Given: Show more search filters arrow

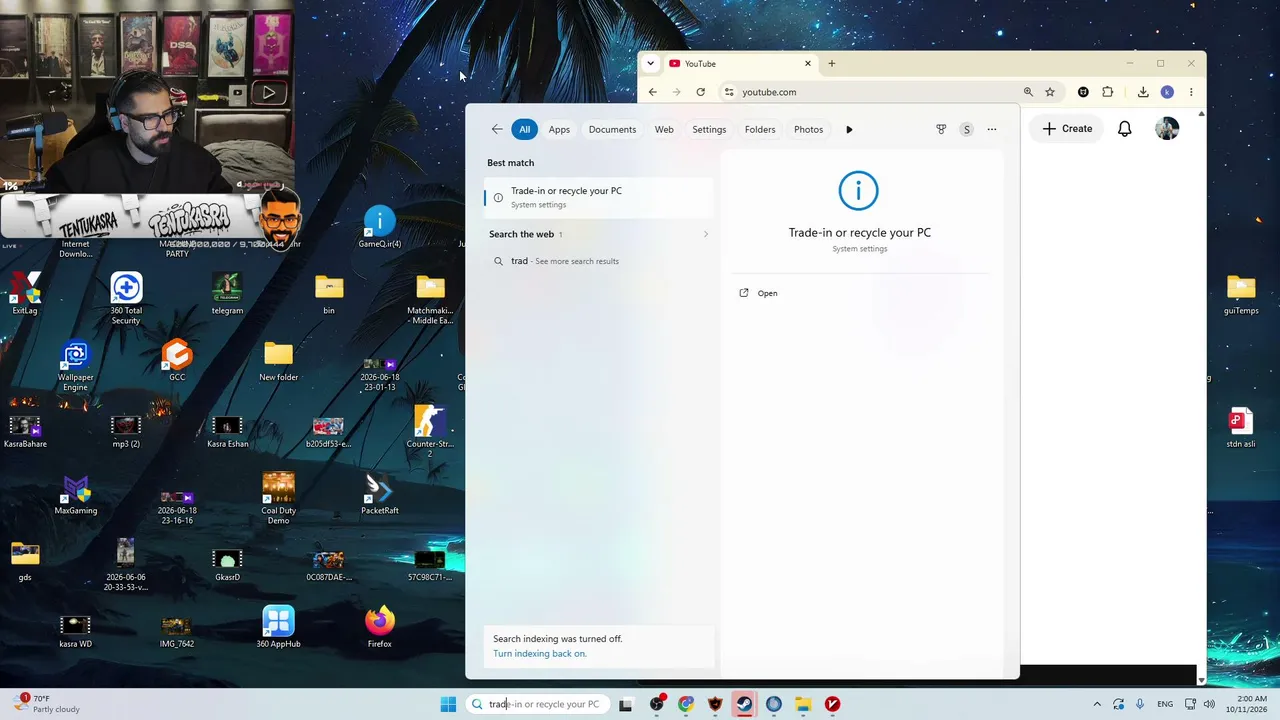Looking at the screenshot, I should (x=849, y=129).
